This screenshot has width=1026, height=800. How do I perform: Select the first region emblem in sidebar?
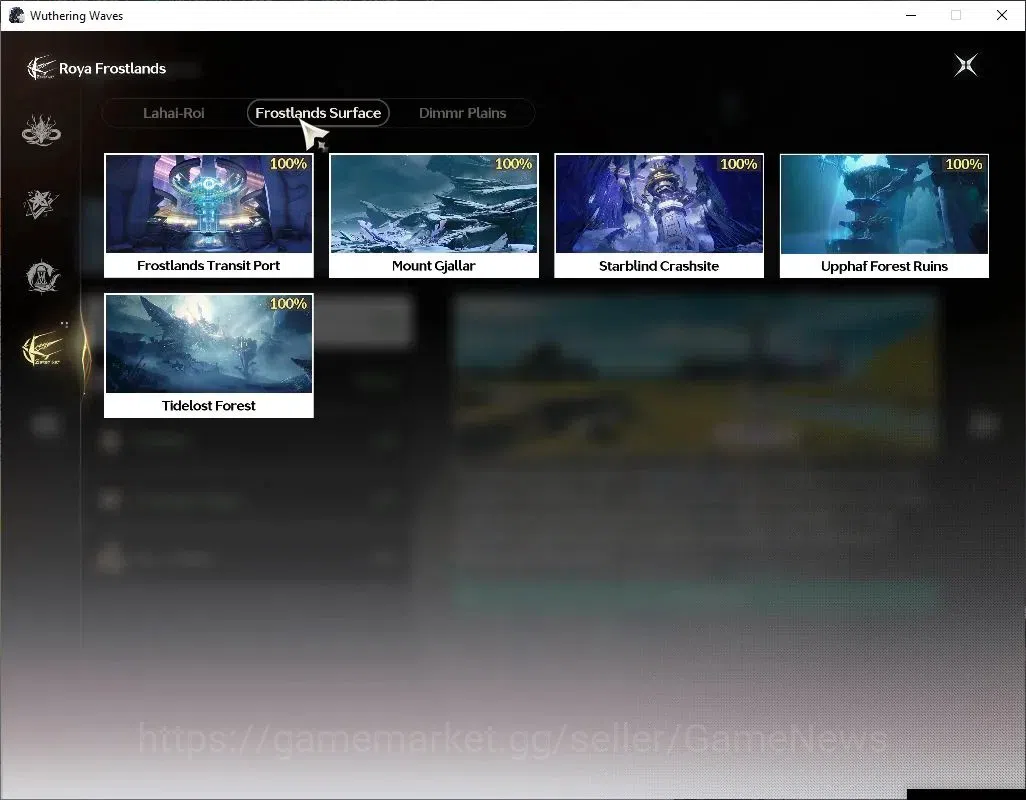click(x=41, y=130)
